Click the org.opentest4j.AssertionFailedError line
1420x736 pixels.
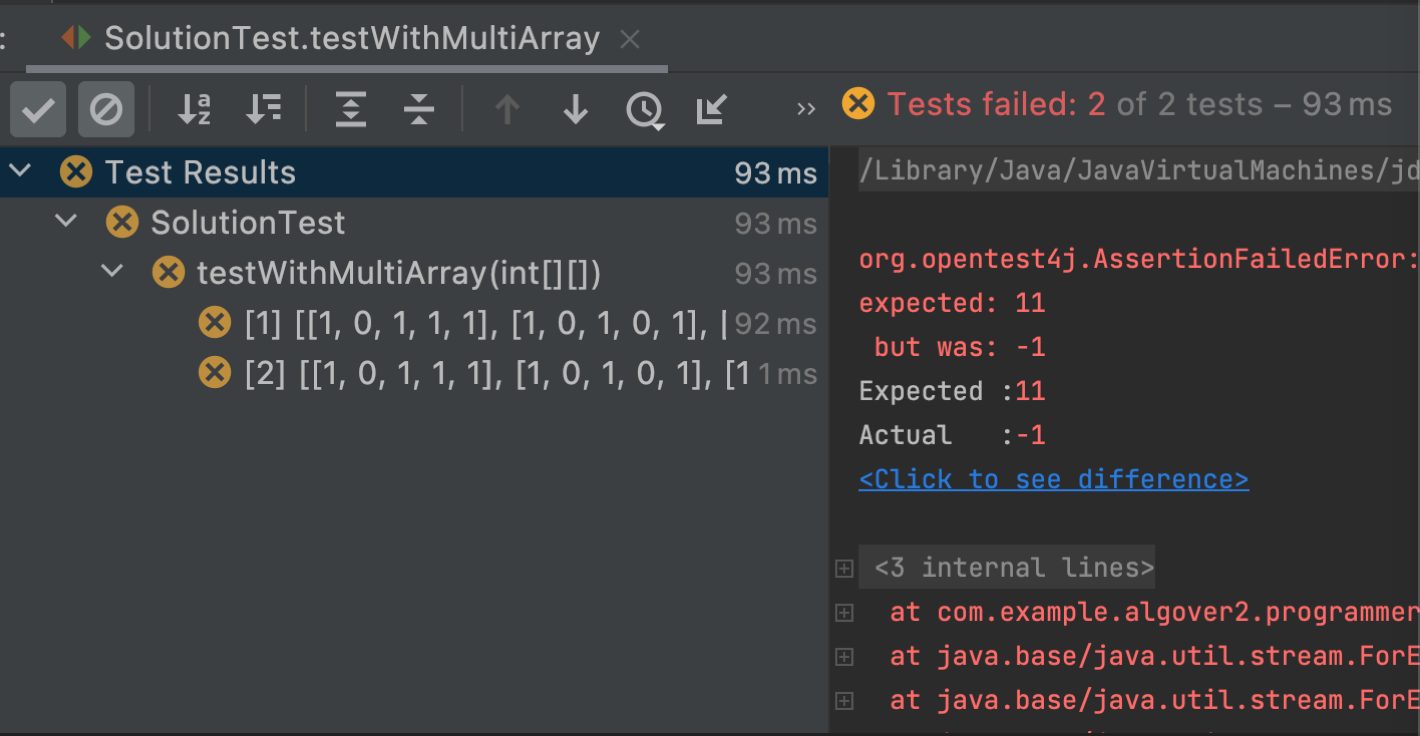(x=1139, y=259)
